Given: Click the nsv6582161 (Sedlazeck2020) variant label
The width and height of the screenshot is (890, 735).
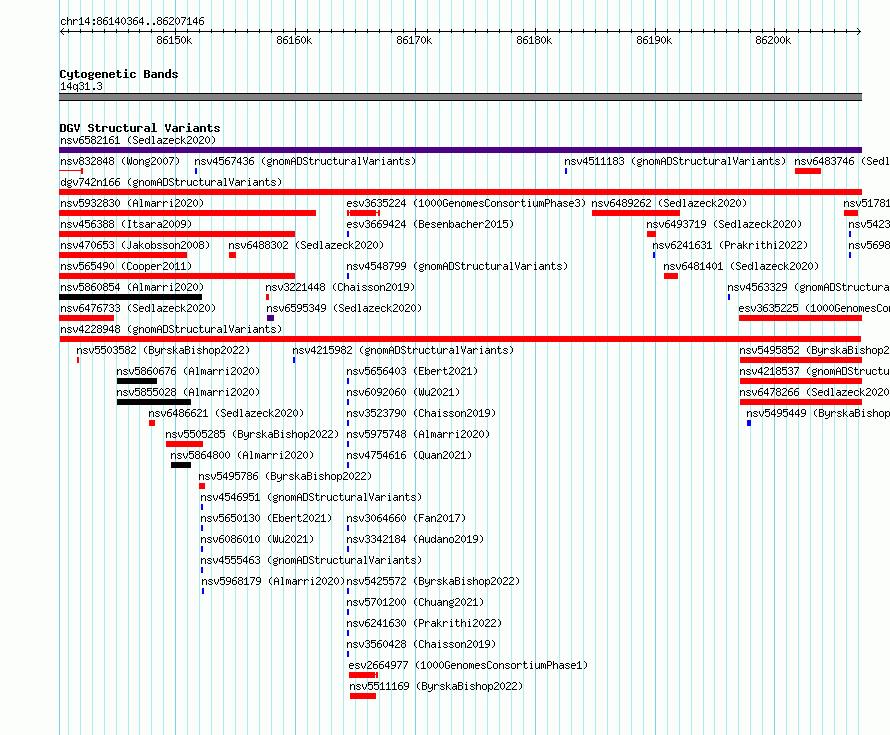Looking at the screenshot, I should coord(138,140).
